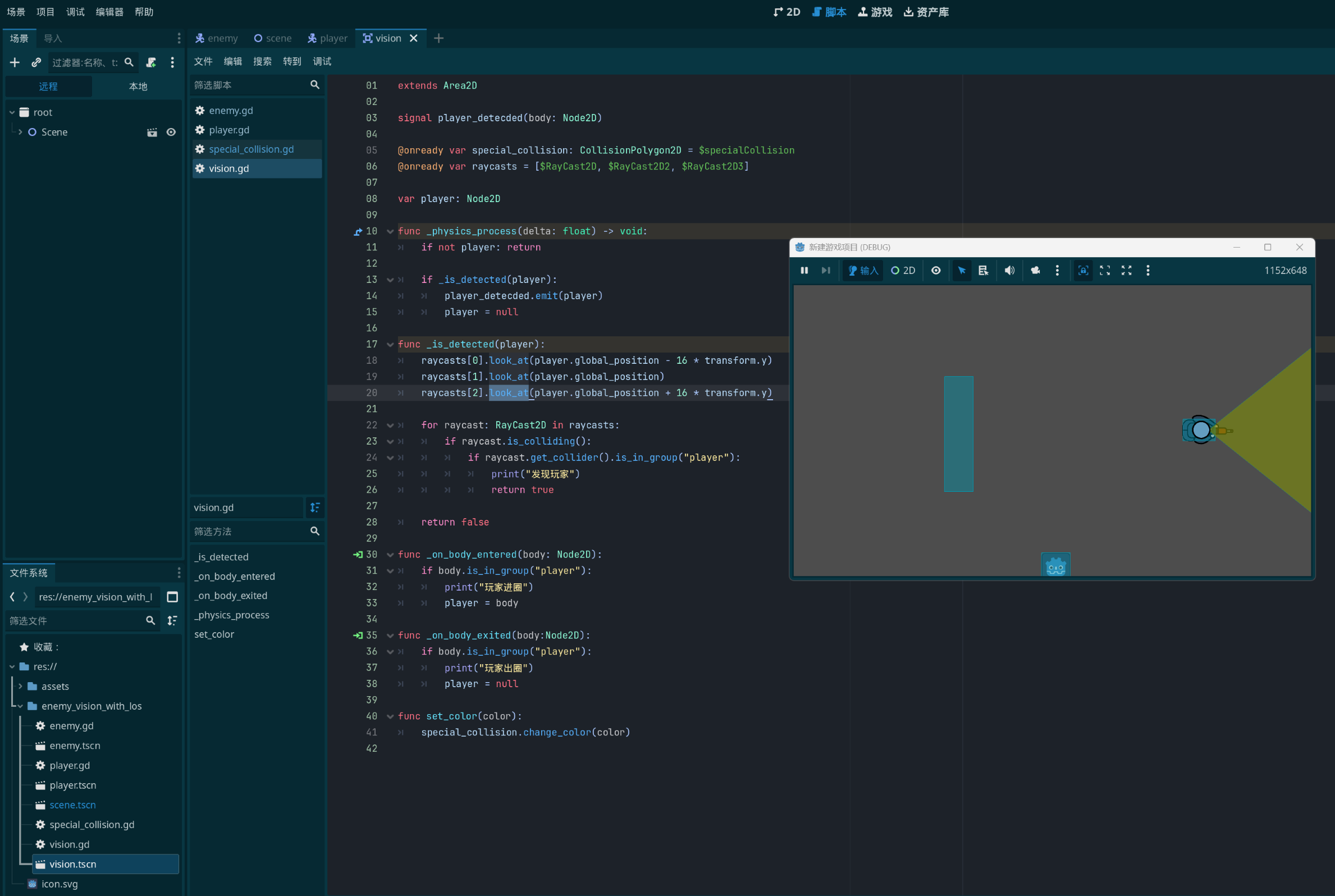Toggle file system split mode icon
This screenshot has width=1335, height=896.
pos(172,597)
